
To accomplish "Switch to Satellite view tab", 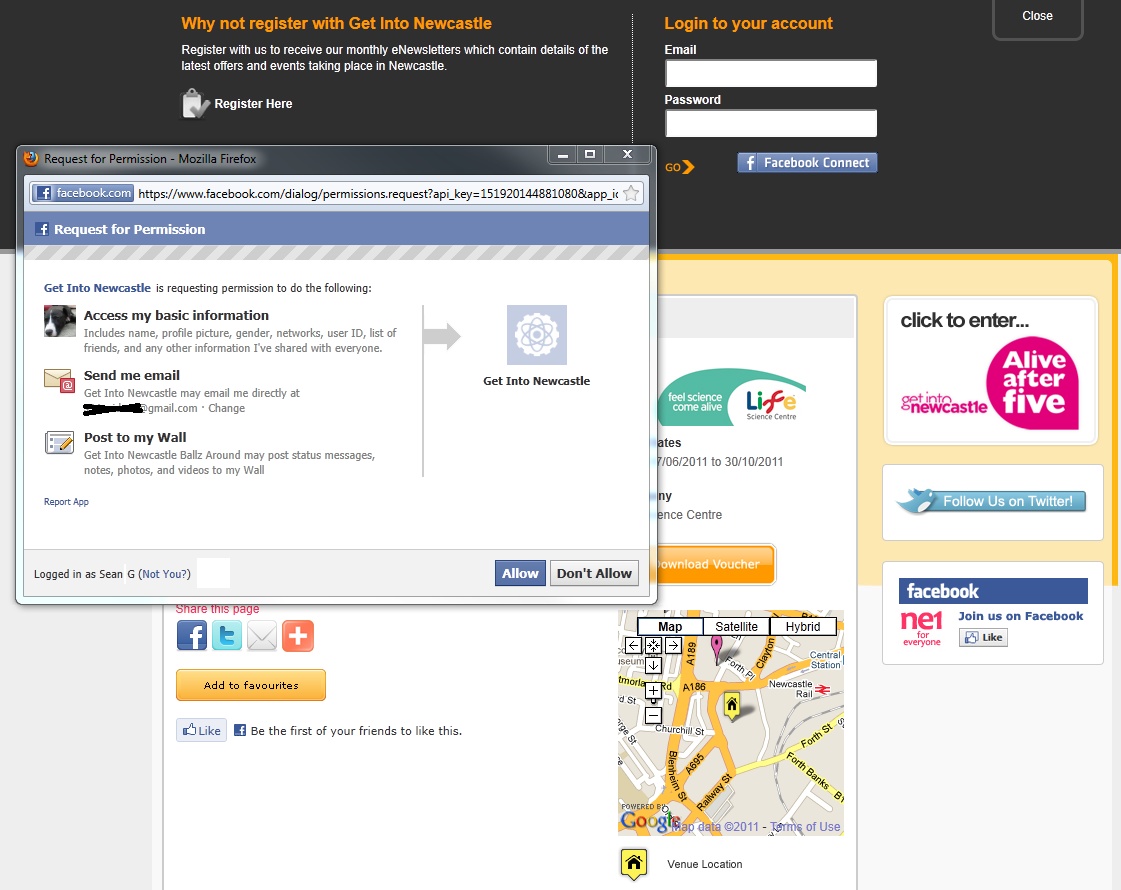I will 736,627.
